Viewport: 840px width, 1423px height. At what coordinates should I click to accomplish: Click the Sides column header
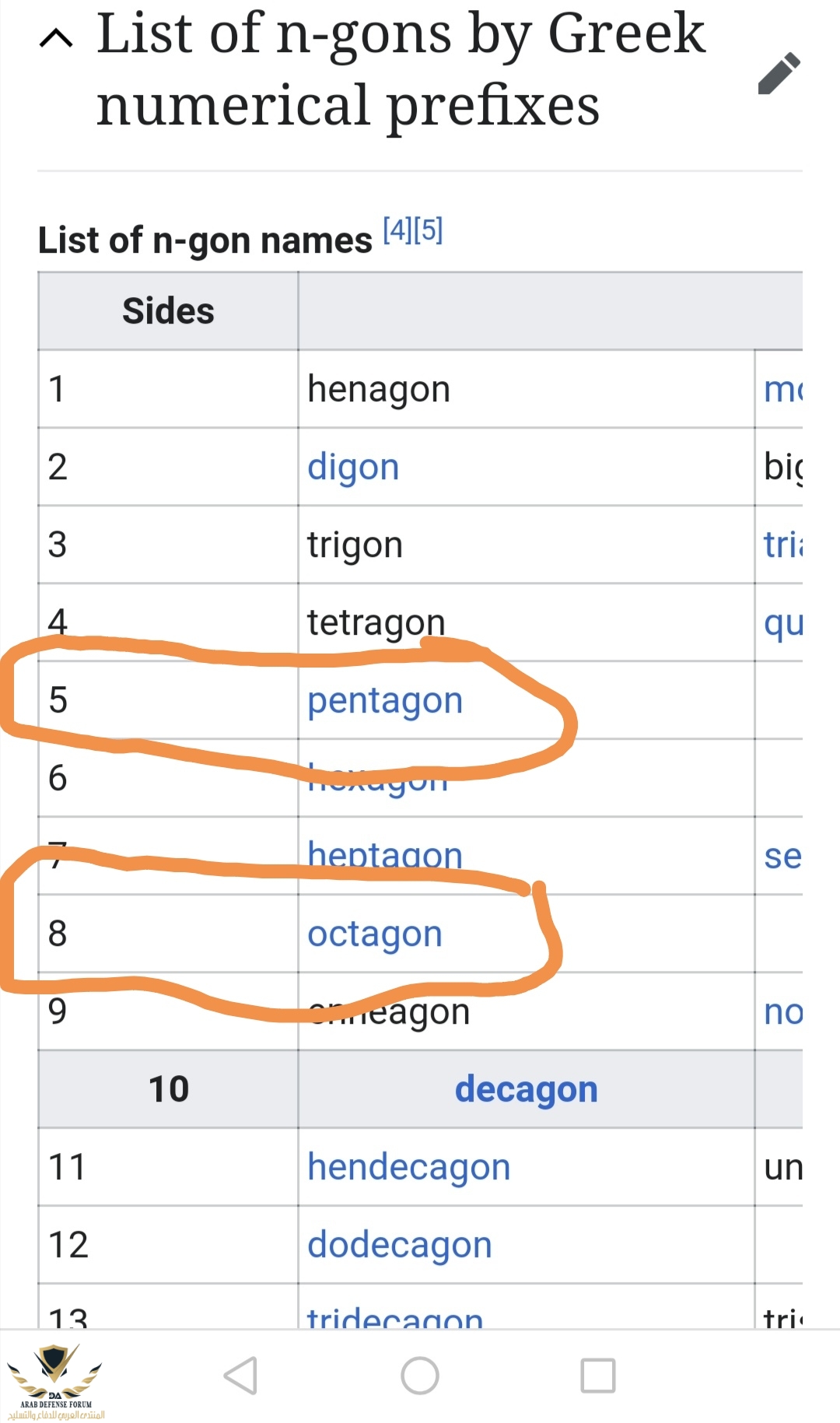(x=168, y=311)
